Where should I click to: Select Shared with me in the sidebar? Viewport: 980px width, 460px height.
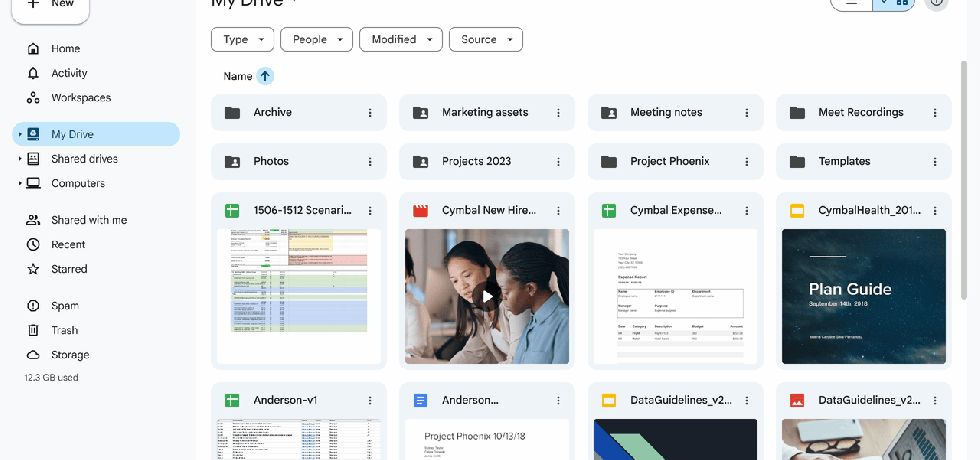coord(89,220)
